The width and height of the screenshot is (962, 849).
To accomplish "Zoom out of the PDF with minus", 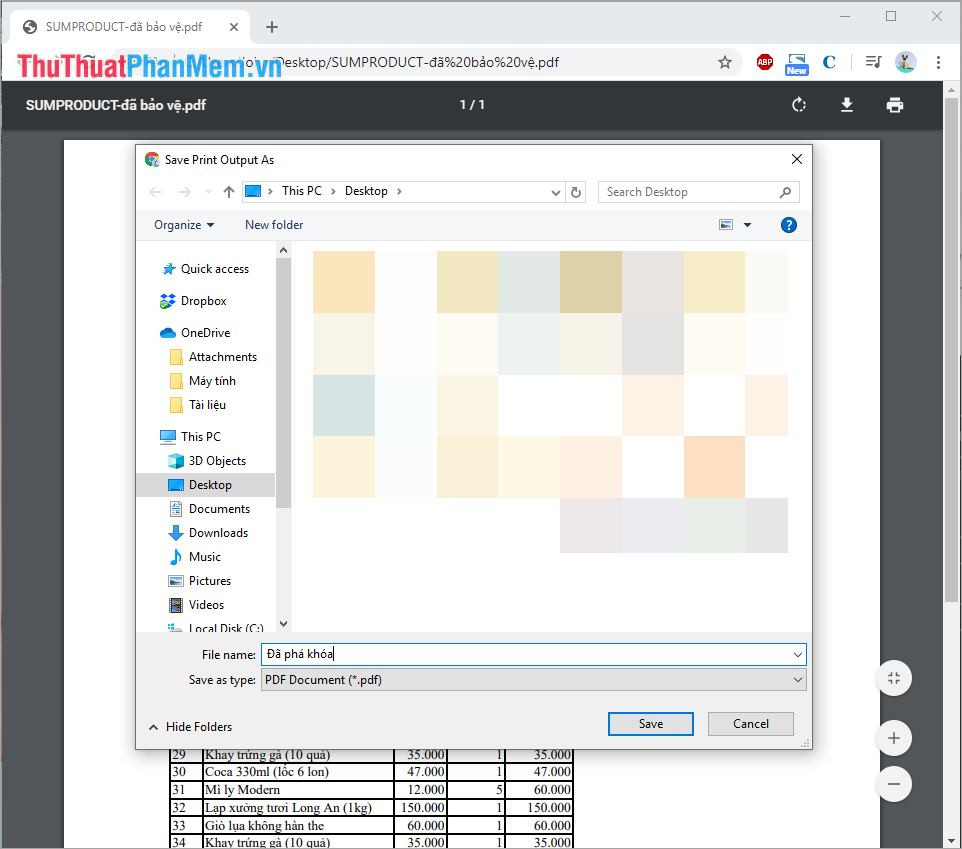I will [894, 784].
